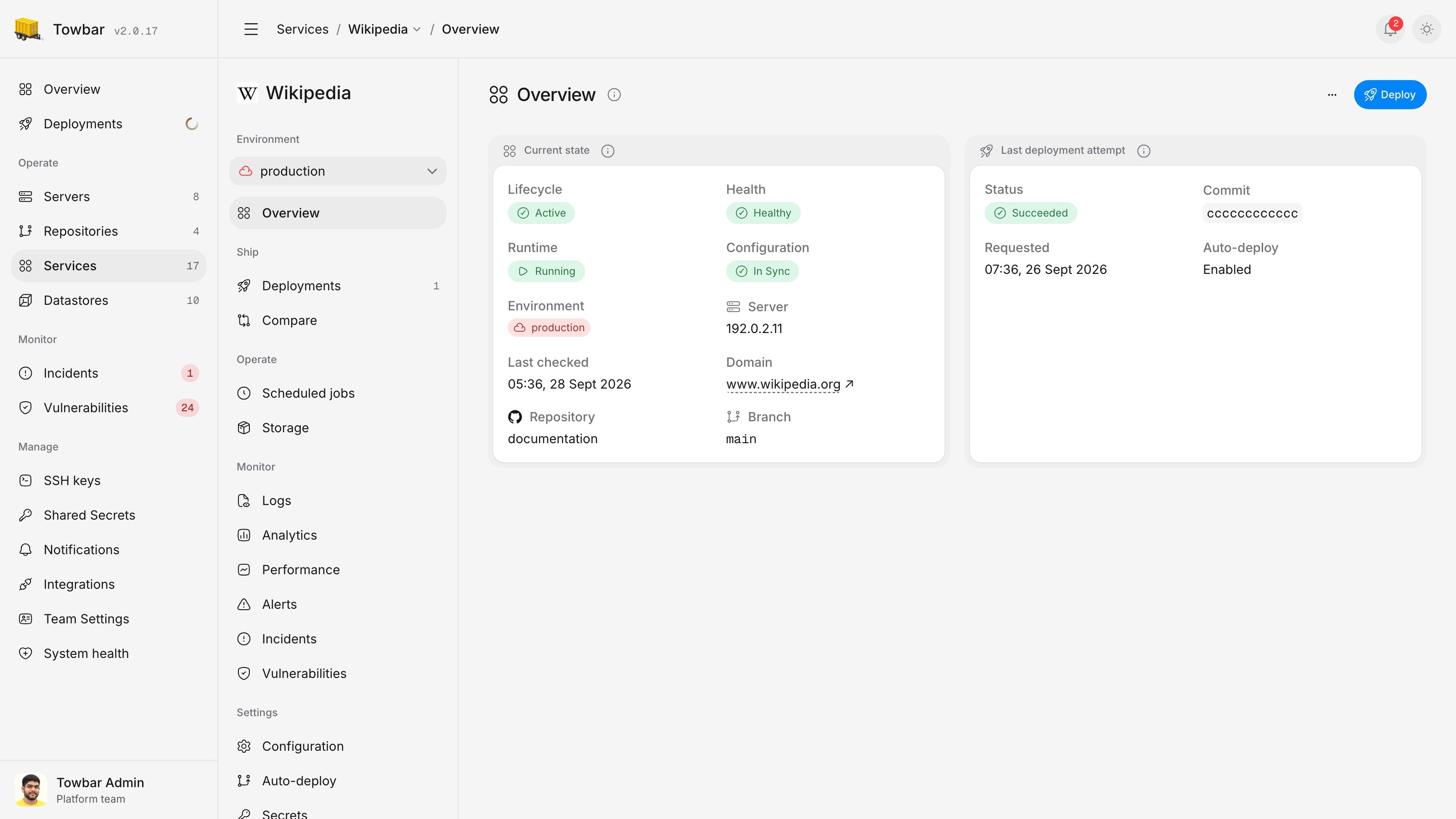Click the main sidebar Overview item
This screenshot has width=1456, height=819.
[x=109, y=89]
